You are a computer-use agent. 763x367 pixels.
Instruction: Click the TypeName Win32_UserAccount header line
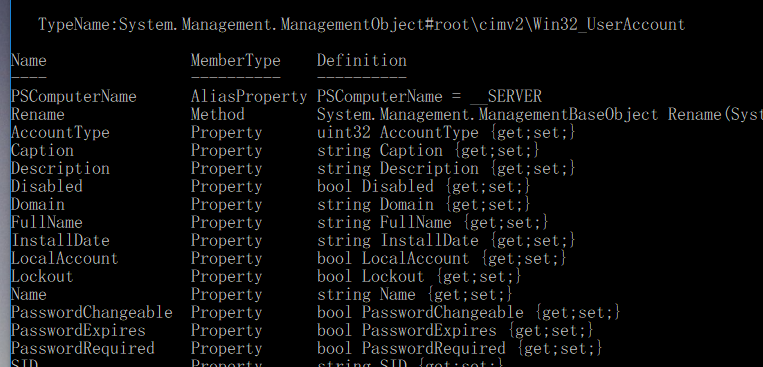point(362,24)
